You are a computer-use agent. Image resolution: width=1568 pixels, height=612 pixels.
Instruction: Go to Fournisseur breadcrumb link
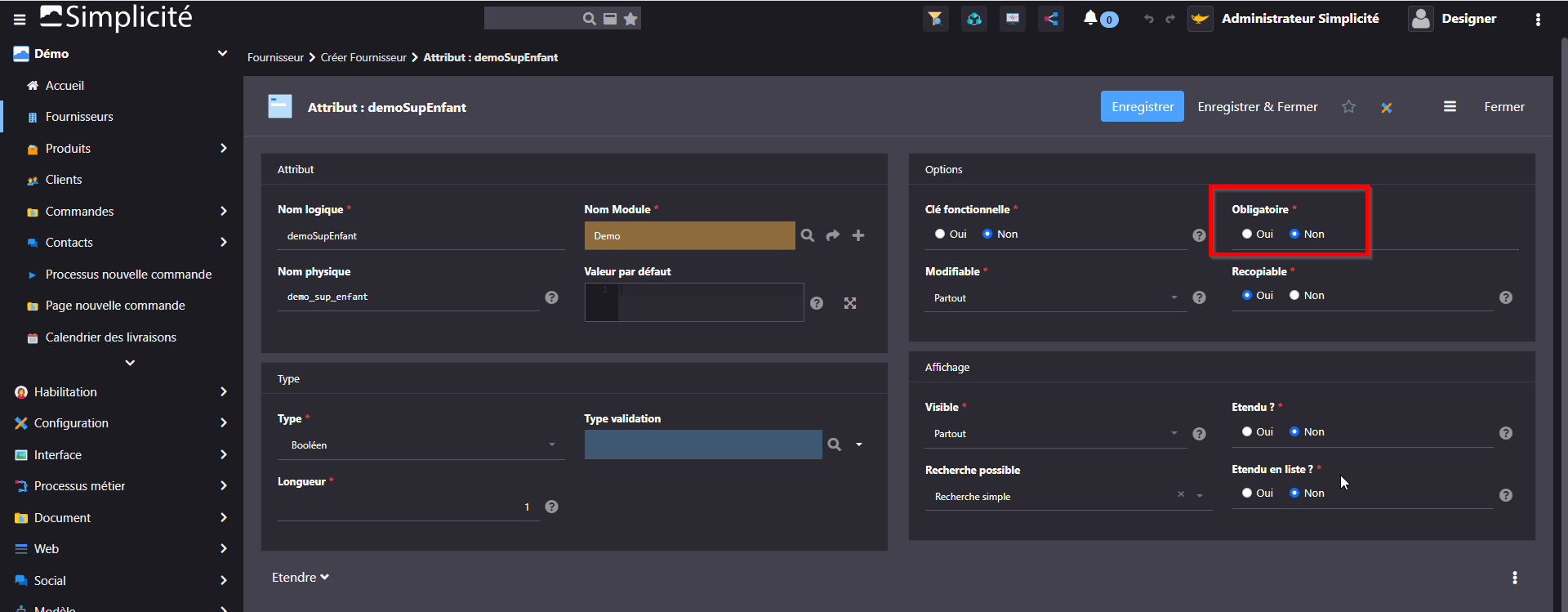tap(275, 57)
